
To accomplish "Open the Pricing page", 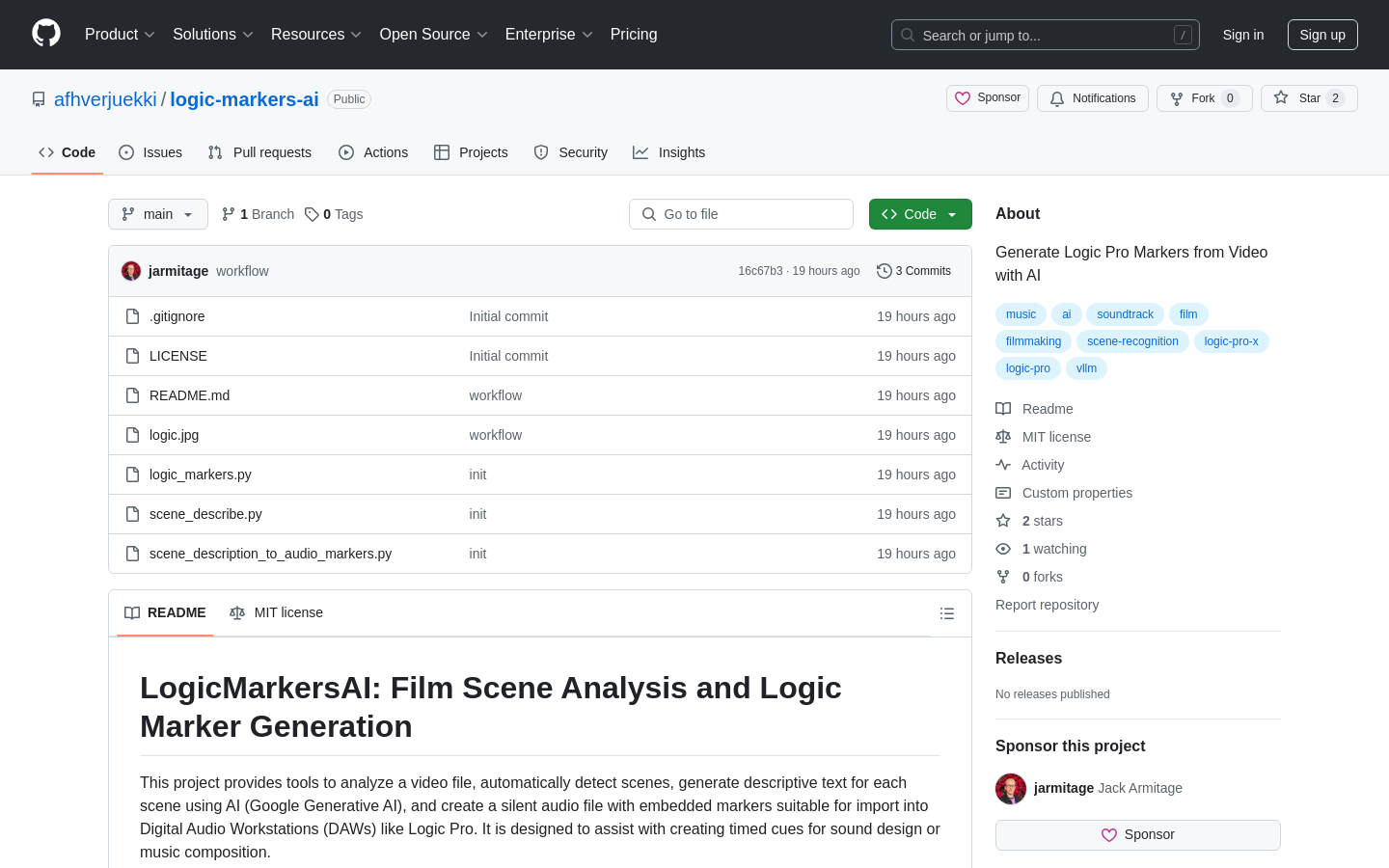I will [x=634, y=35].
